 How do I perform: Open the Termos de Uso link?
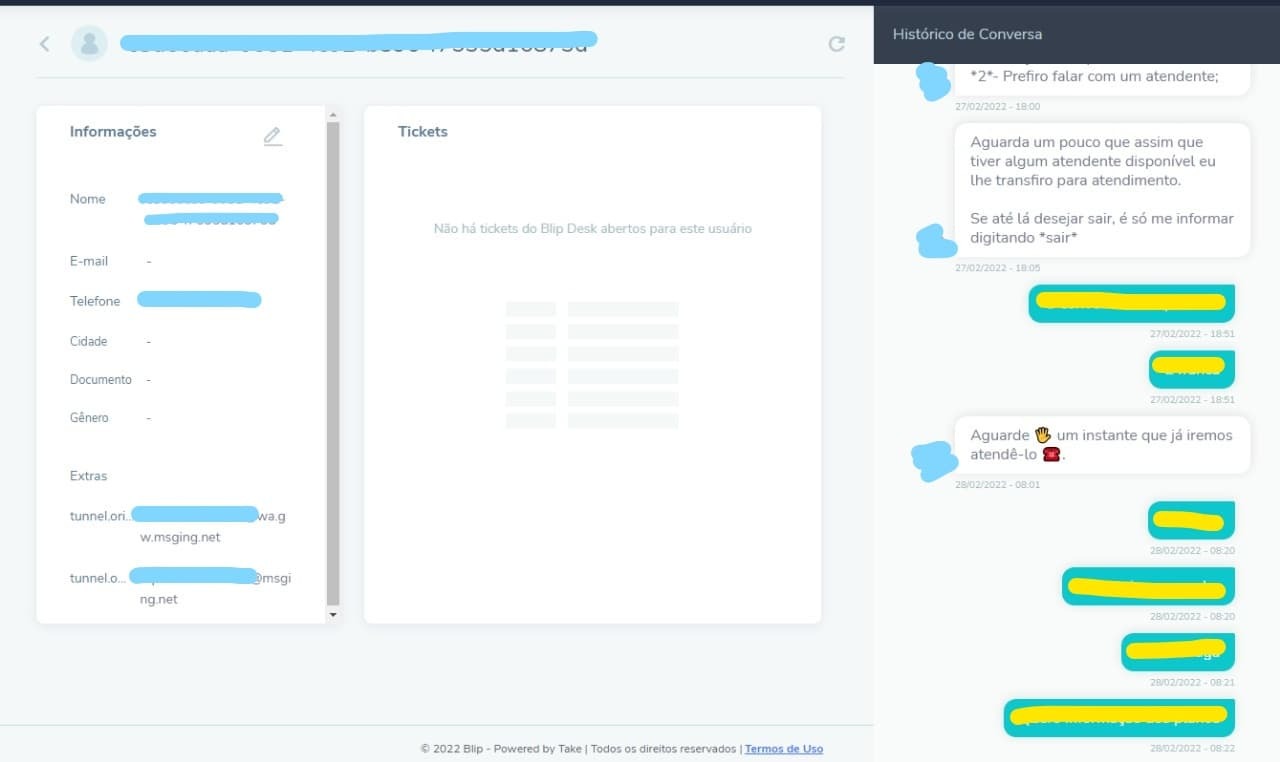[784, 748]
